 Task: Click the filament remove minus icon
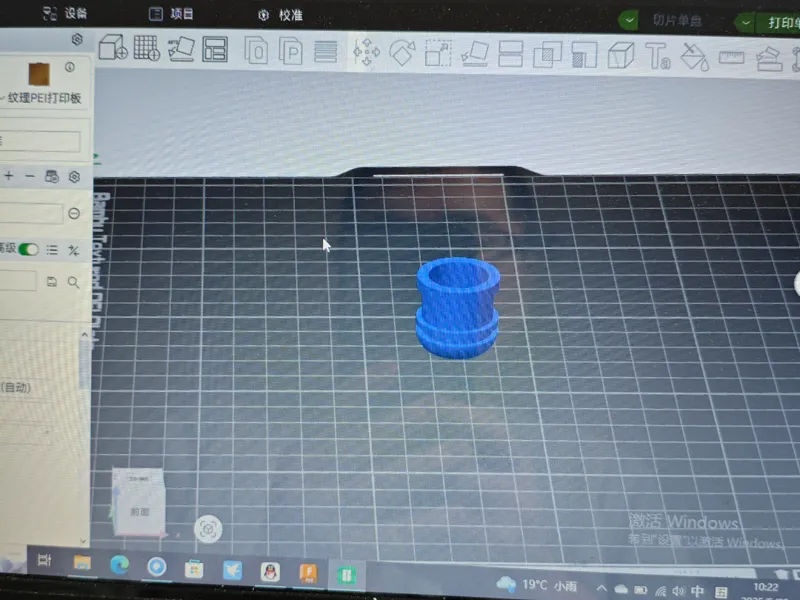tap(30, 176)
